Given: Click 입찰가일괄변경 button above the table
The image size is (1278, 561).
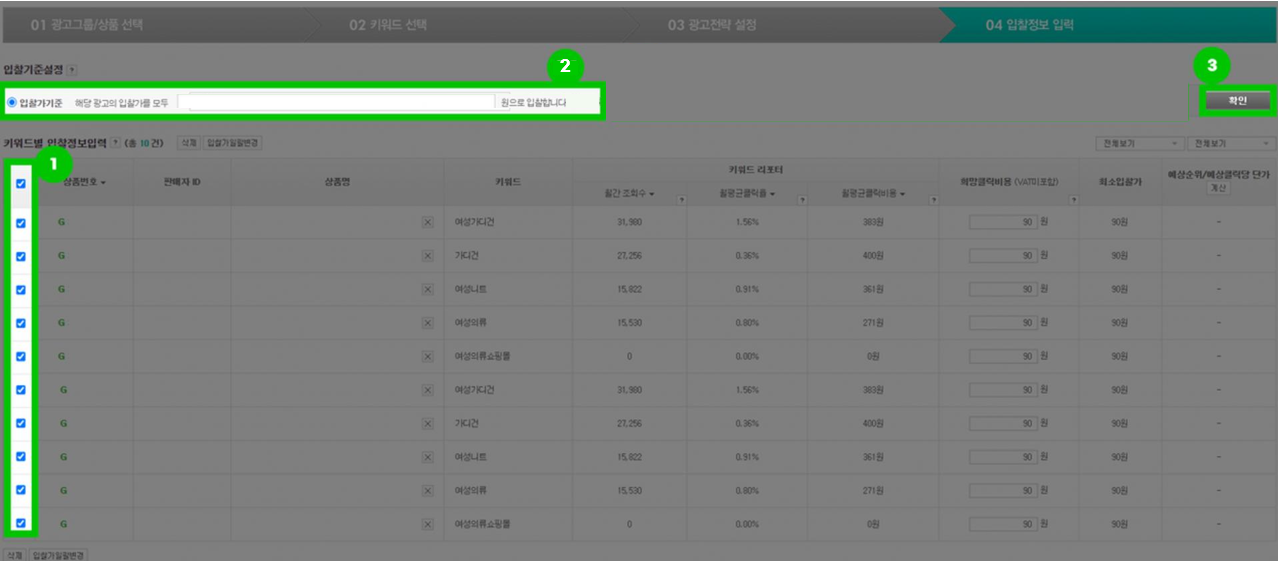Looking at the screenshot, I should click(x=232, y=143).
